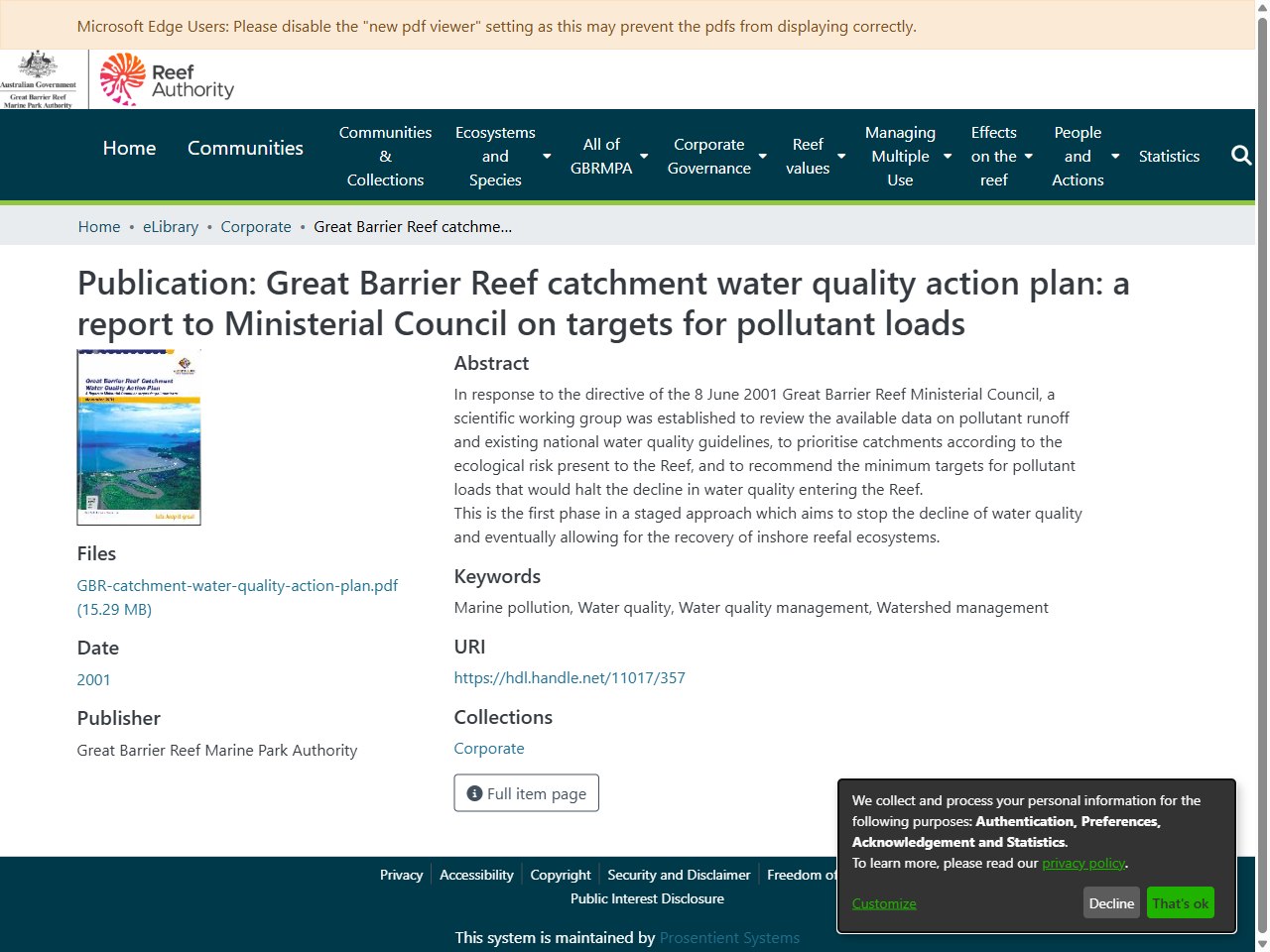Open the Security and Disclaimer footer link
1270x952 pixels.
pyautogui.click(x=679, y=875)
